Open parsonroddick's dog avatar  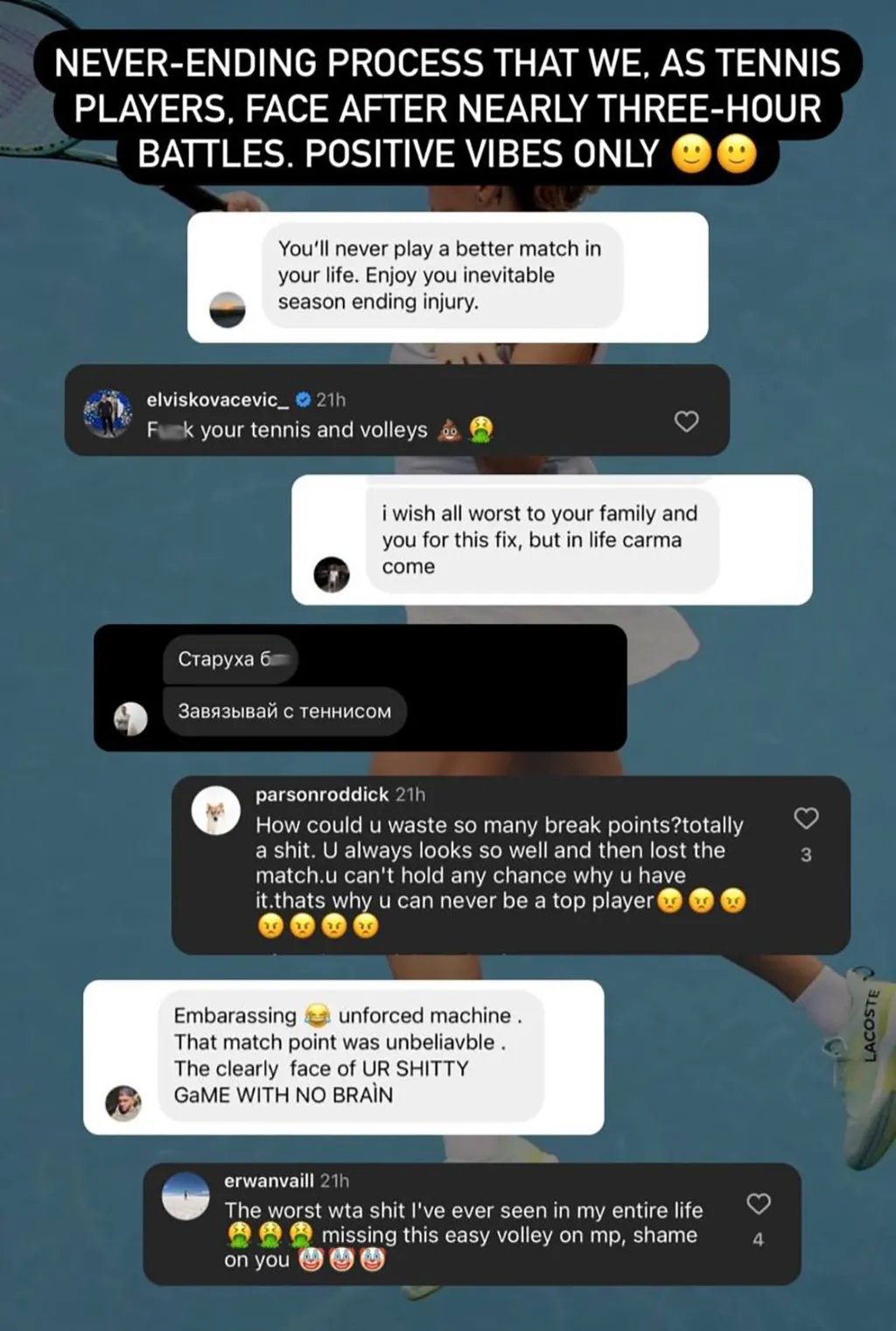[215, 810]
